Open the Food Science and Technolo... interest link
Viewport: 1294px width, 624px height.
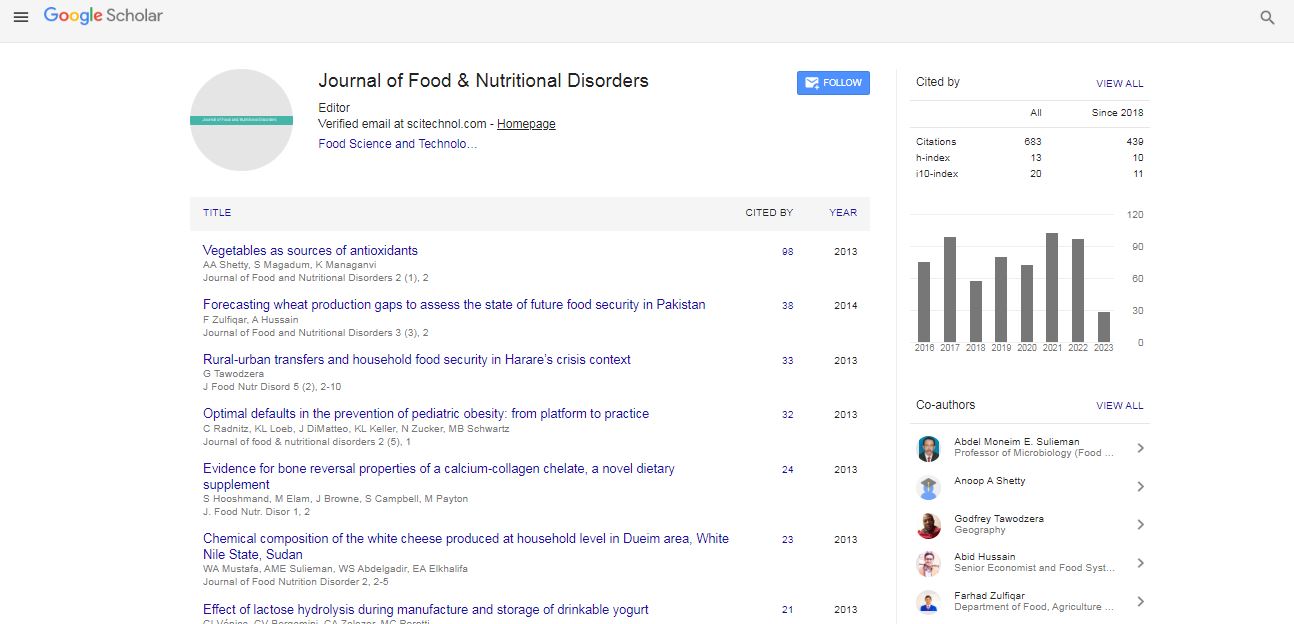click(397, 144)
